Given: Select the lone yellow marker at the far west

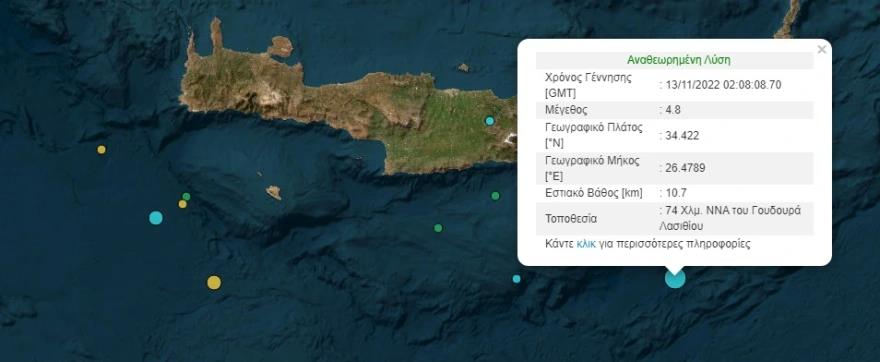Looking at the screenshot, I should tap(102, 149).
